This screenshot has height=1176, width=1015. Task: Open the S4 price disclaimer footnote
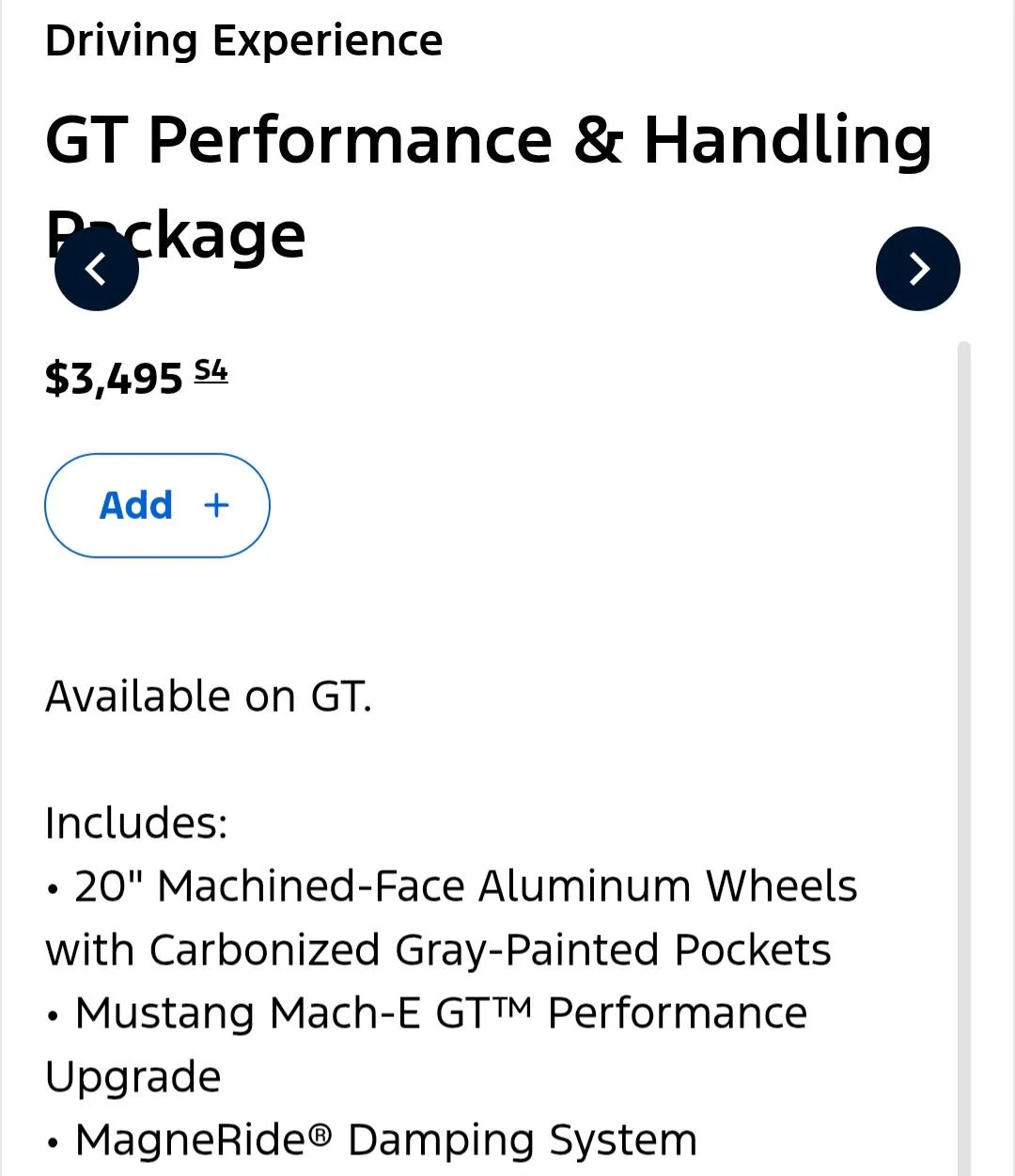(211, 371)
